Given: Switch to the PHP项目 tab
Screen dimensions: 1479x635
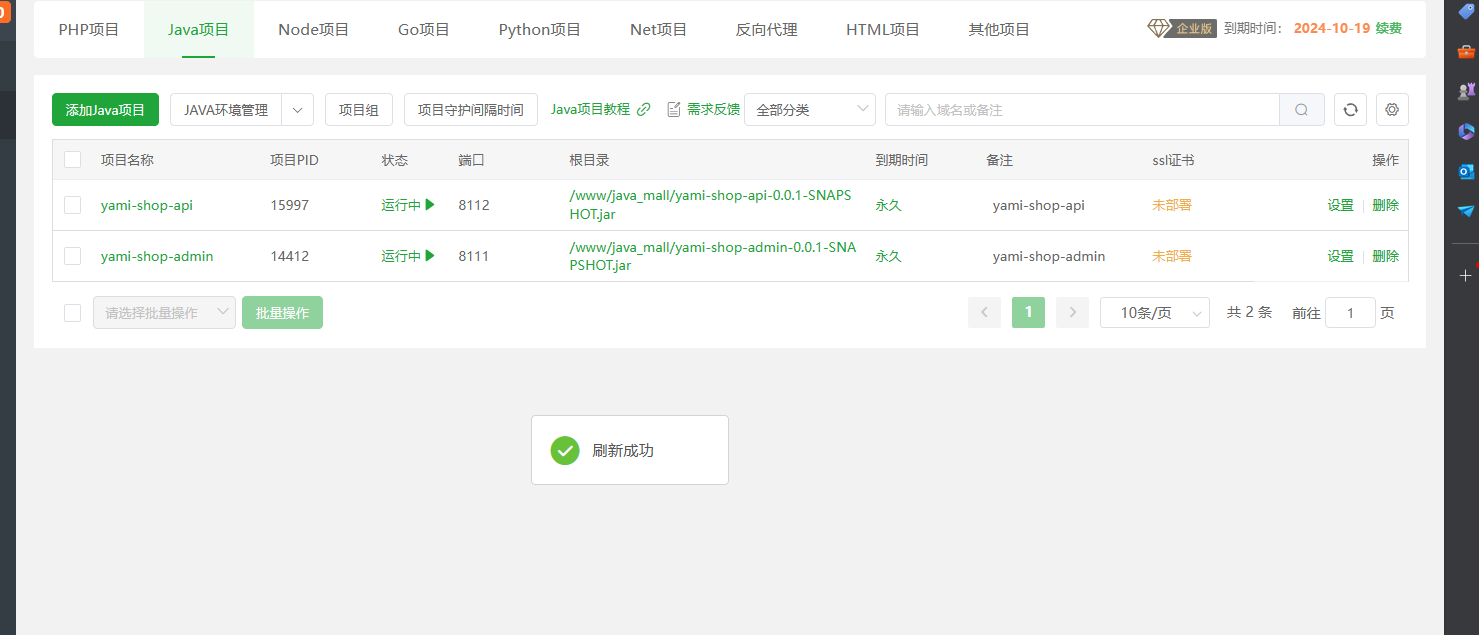Looking at the screenshot, I should point(88,29).
